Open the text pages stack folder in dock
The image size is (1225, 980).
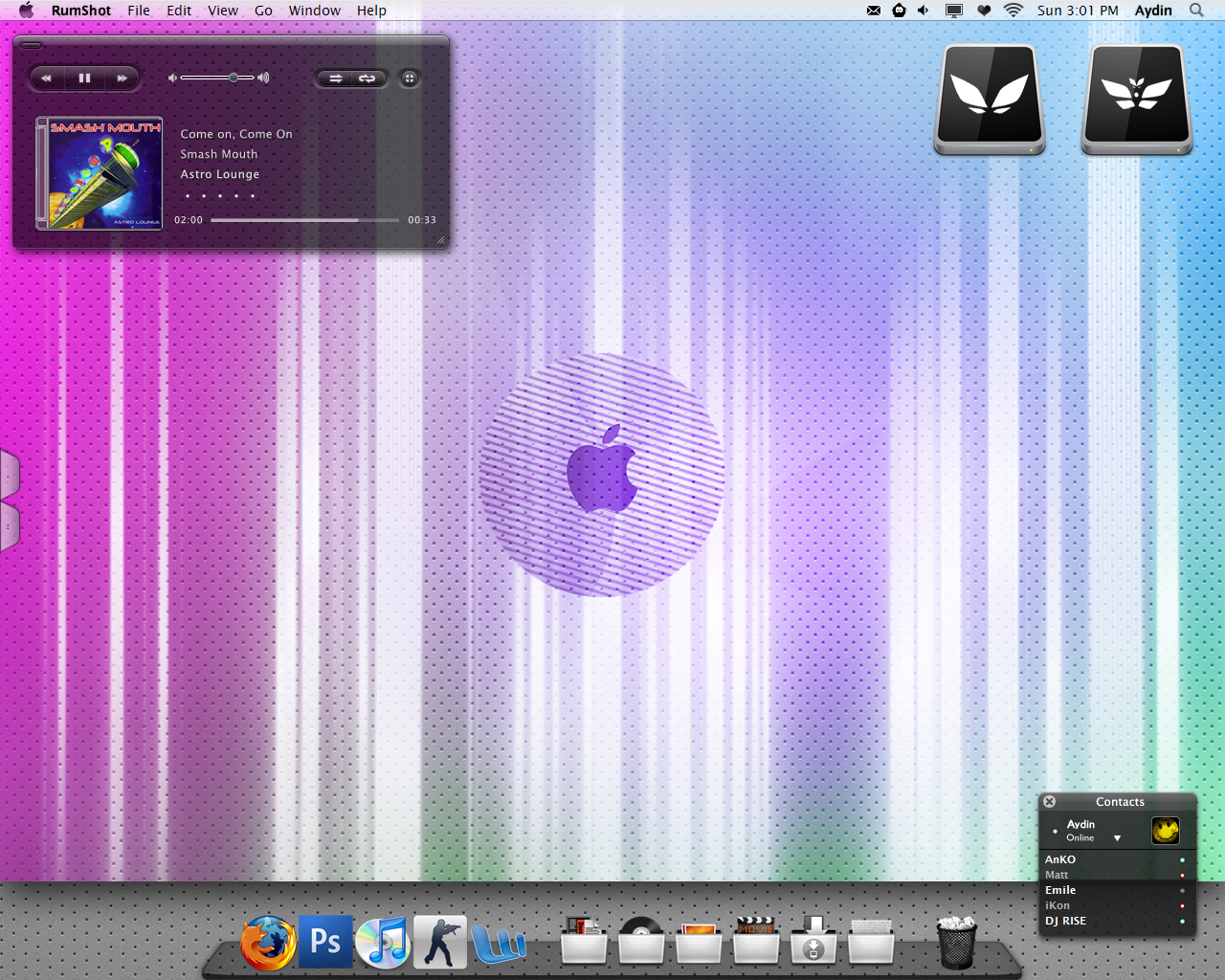(871, 940)
